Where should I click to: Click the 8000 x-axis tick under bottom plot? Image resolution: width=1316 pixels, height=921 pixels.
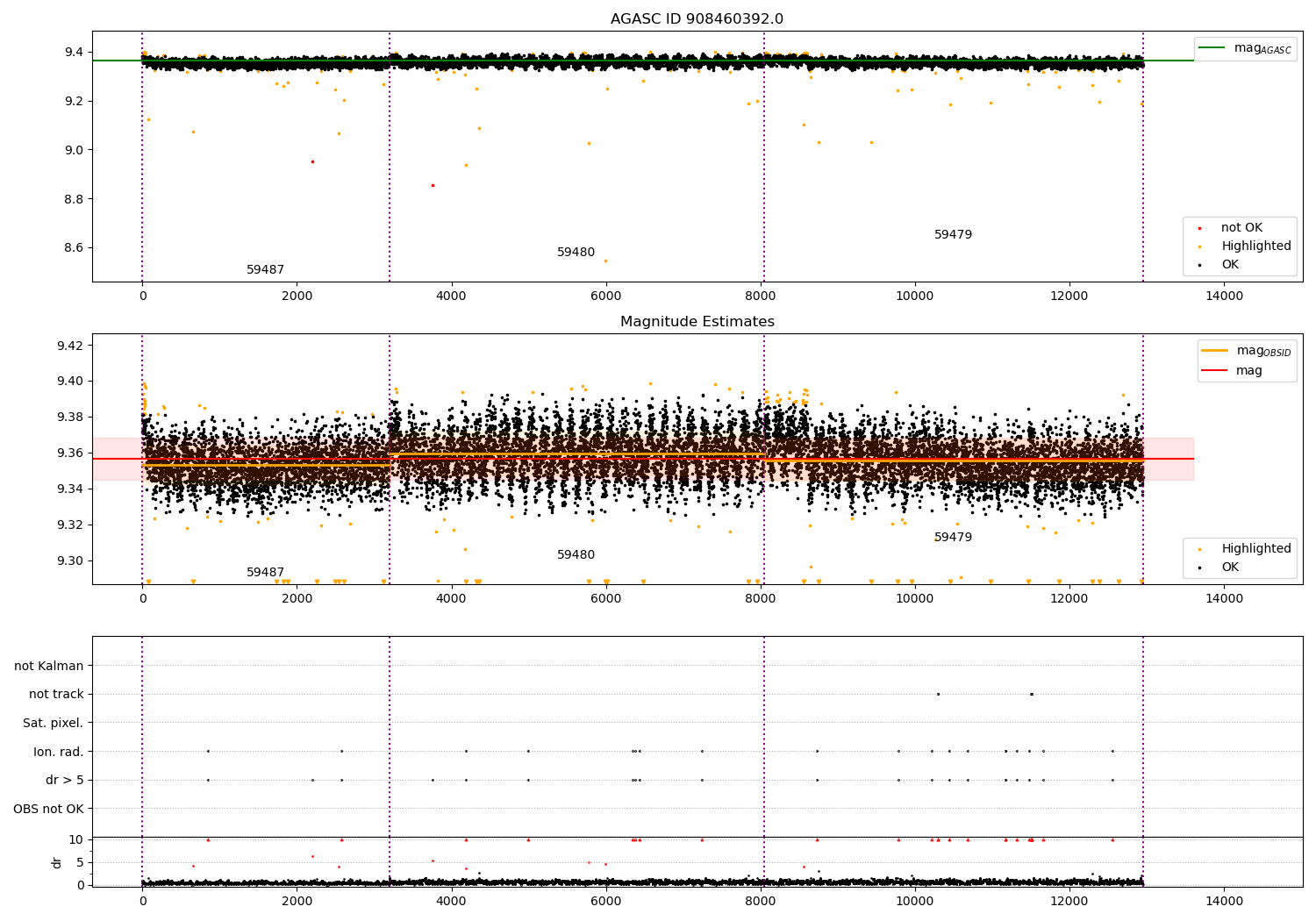761,902
